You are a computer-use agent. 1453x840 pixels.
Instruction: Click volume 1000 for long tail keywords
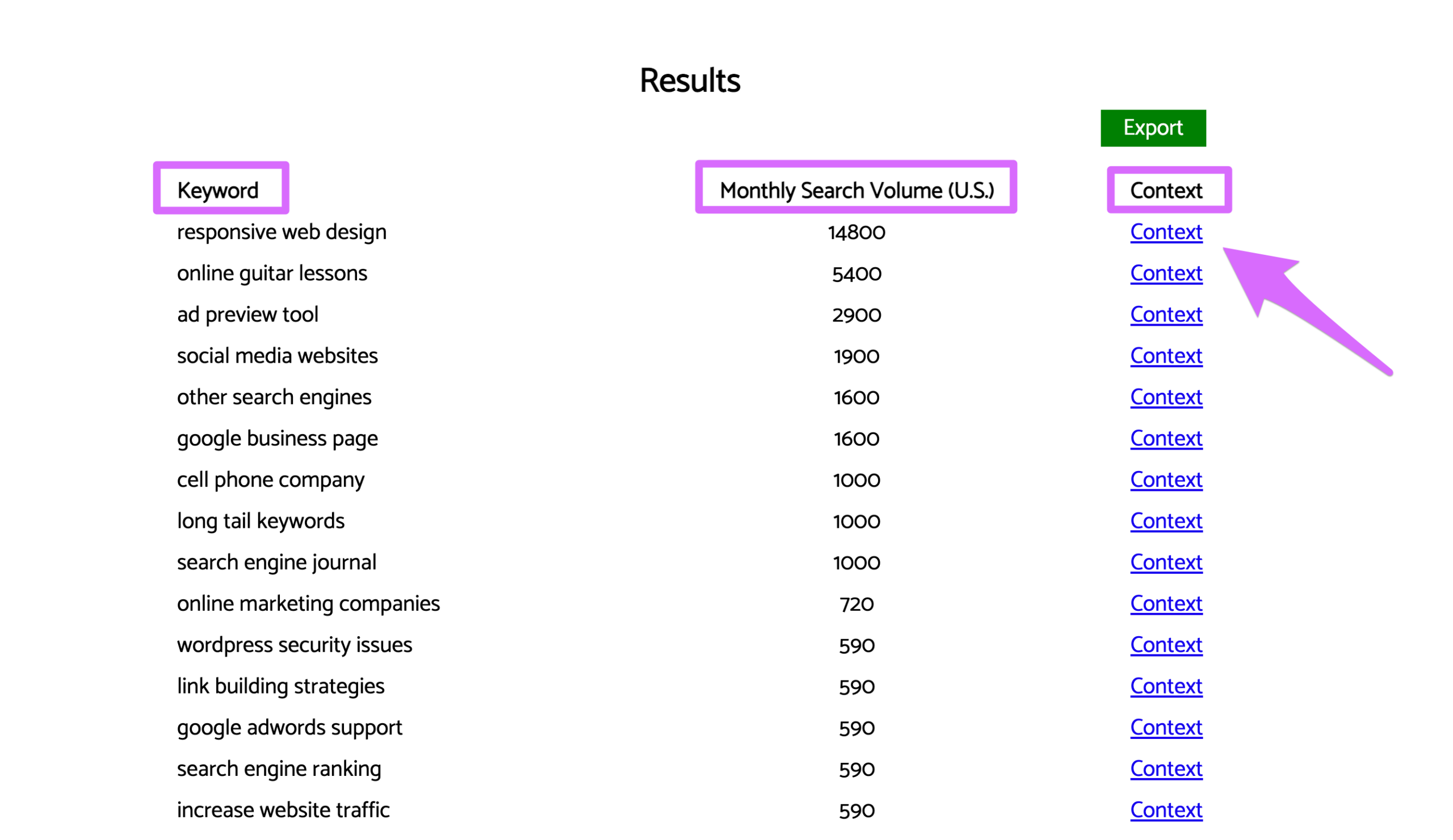[856, 522]
